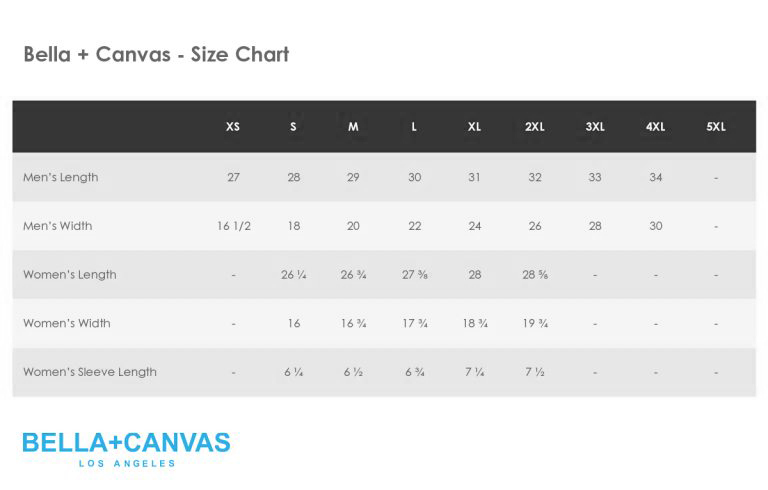Click the Bella + Canvas Size Chart title
Image resolution: width=768 pixels, height=490 pixels.
point(156,54)
